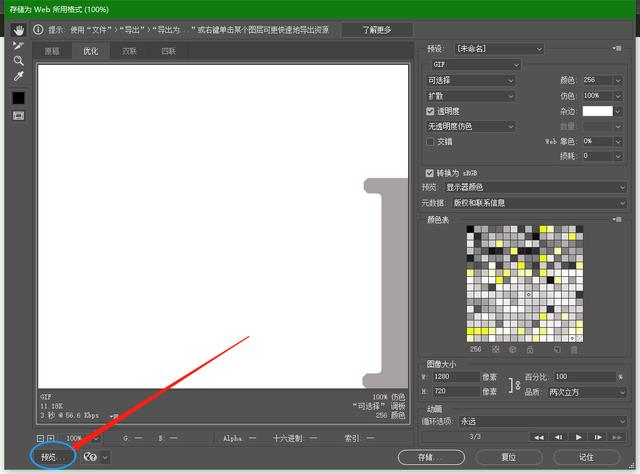Click the animation play button
Screen dimensions: 640x474
578,437
